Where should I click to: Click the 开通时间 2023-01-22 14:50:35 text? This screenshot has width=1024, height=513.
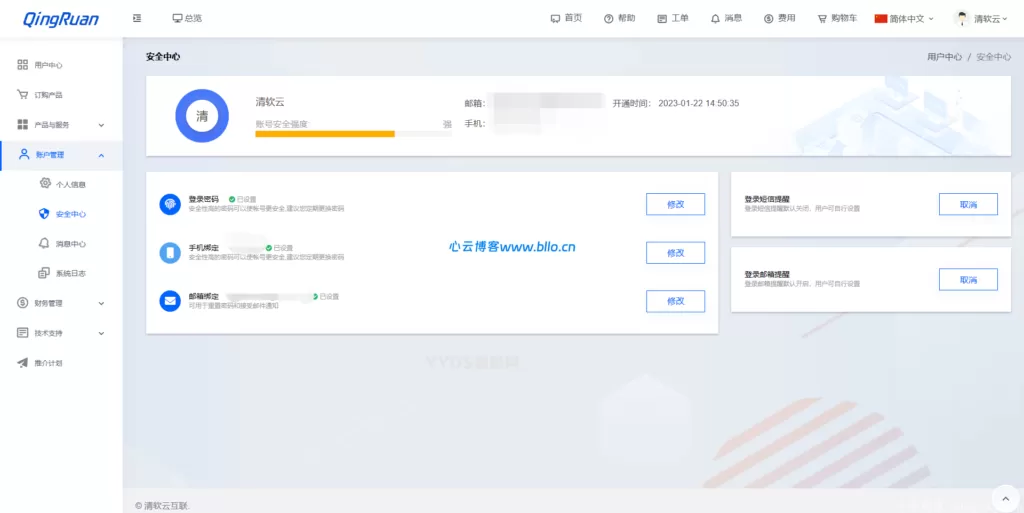(676, 103)
